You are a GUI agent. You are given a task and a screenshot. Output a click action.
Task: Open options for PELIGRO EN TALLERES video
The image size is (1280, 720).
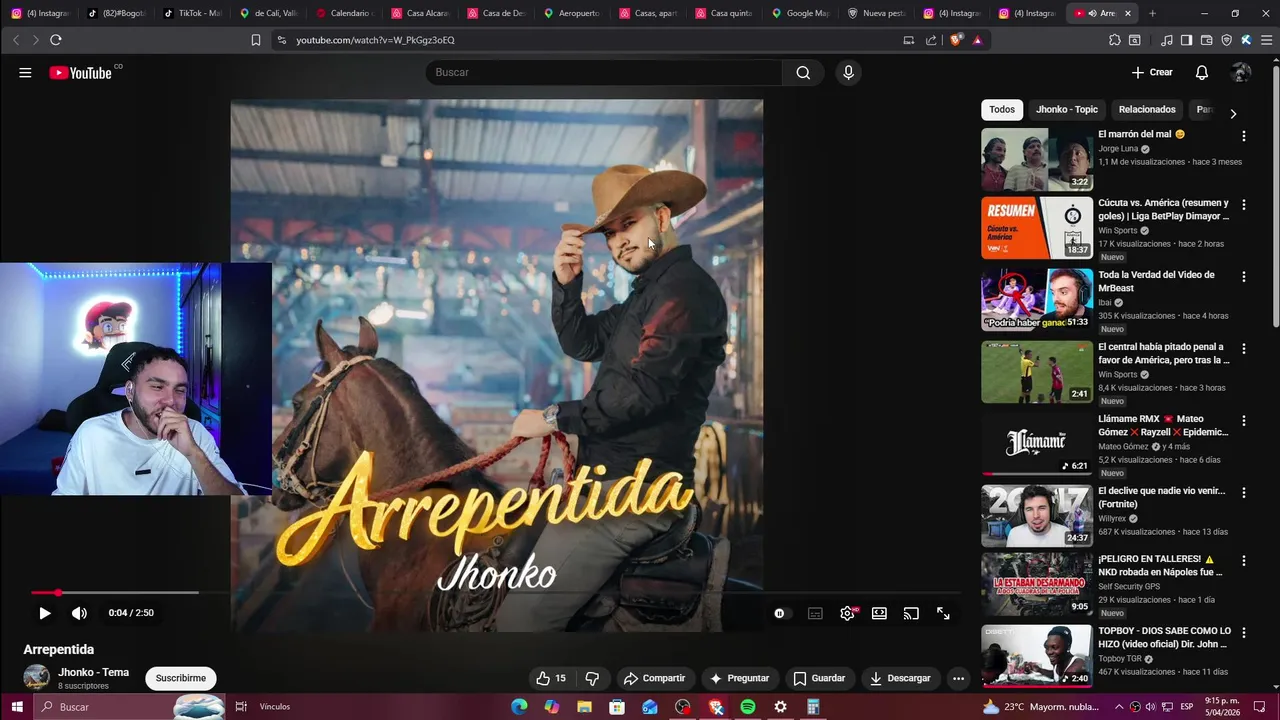point(1244,561)
